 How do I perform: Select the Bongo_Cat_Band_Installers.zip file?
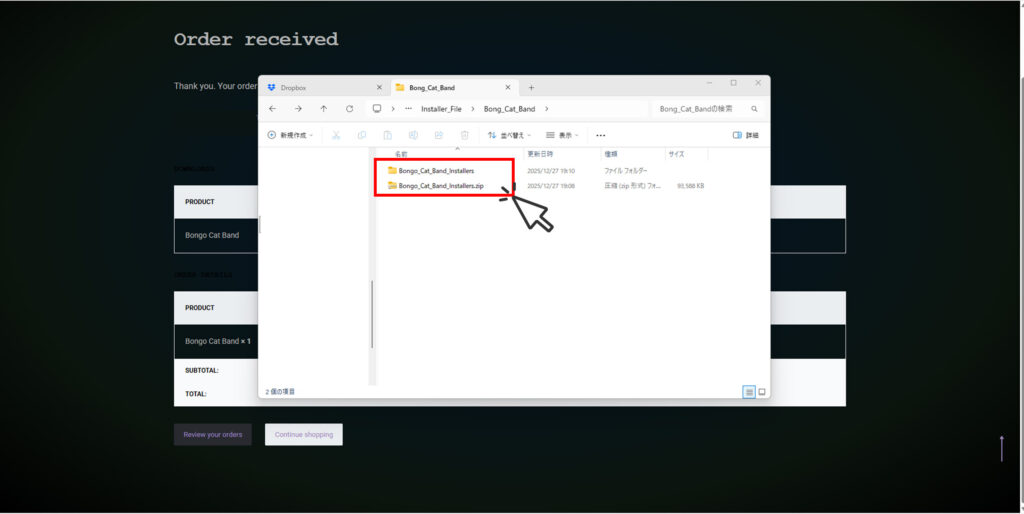tap(440, 186)
